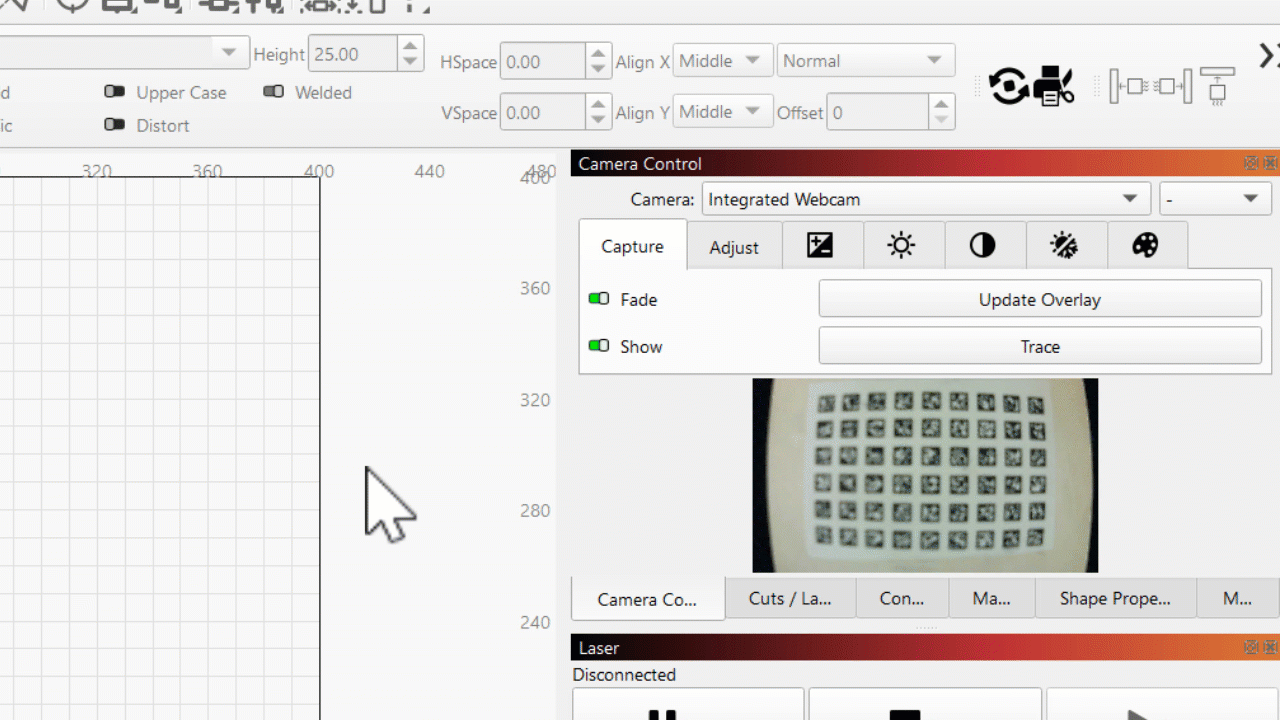Toggle the Show camera overlay switch
This screenshot has height=720, width=1280.
point(599,346)
